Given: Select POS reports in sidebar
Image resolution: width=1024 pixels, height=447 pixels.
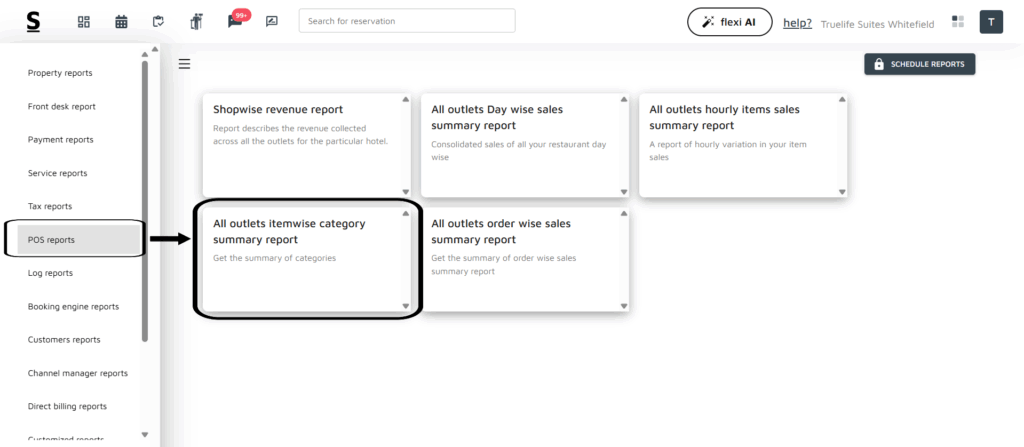Looking at the screenshot, I should pyautogui.click(x=51, y=240).
